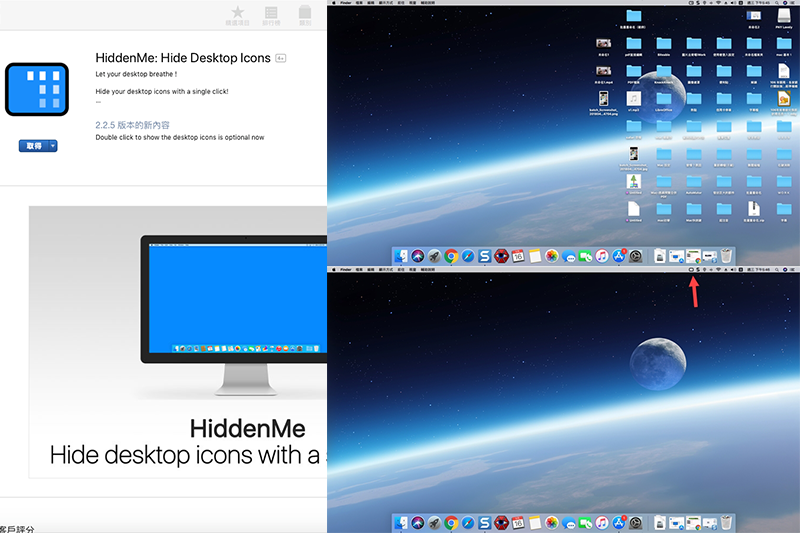800x533 pixels.
Task: Open Chrome in the upper desktop dock
Action: point(451,256)
